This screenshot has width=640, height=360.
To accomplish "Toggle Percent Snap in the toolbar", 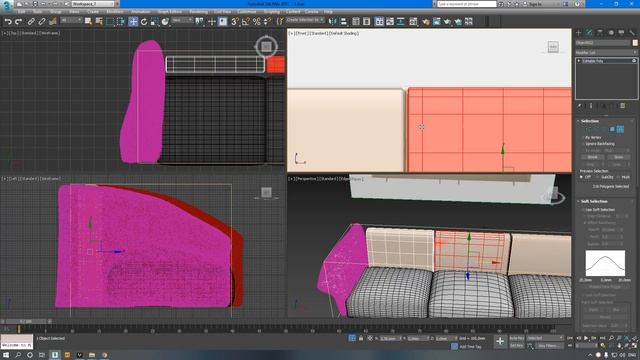I will 256,22.
